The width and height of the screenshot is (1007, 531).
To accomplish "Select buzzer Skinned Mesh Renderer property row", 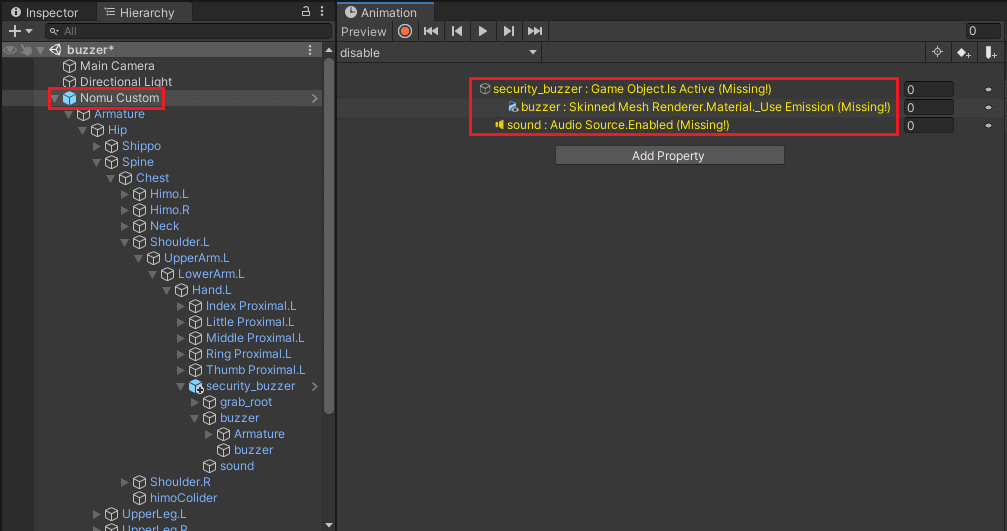I will (x=699, y=107).
